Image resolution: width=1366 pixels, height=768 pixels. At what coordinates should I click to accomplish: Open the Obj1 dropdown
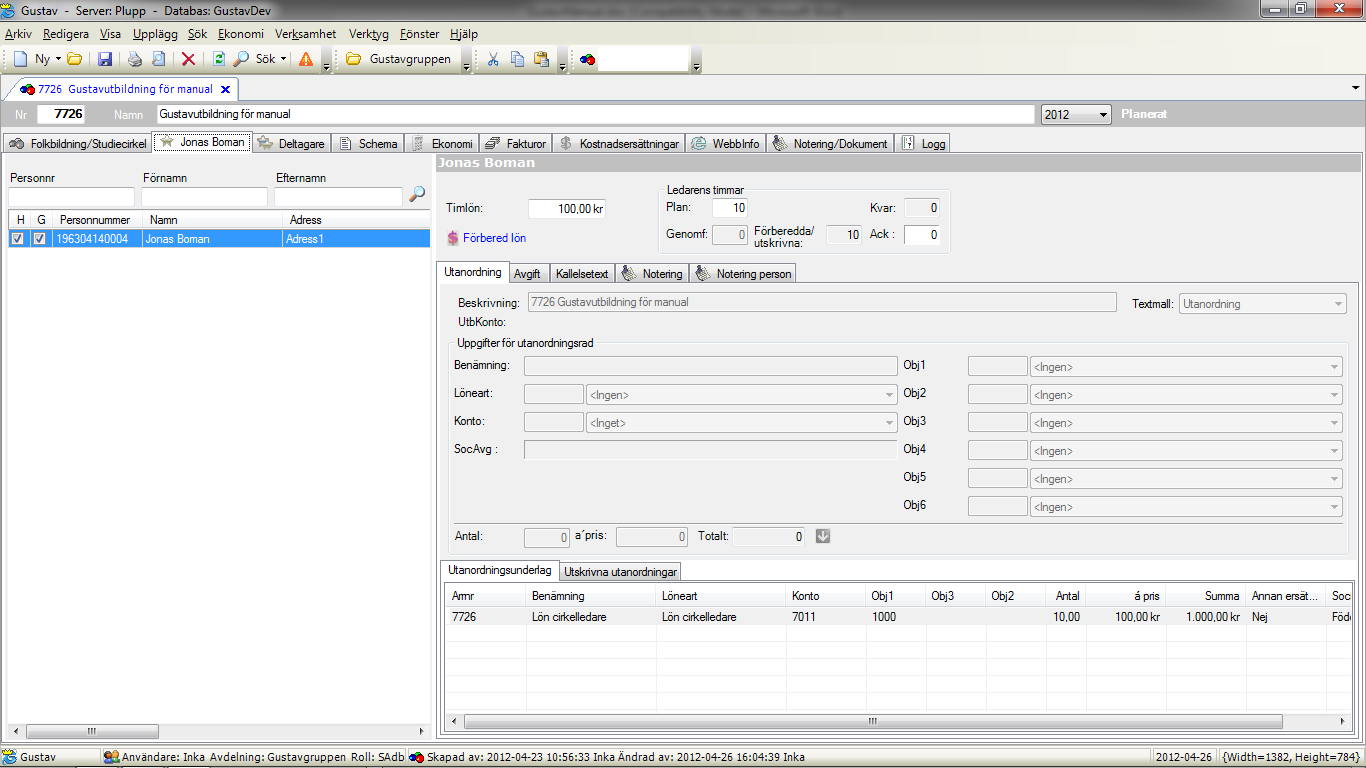coord(1186,367)
